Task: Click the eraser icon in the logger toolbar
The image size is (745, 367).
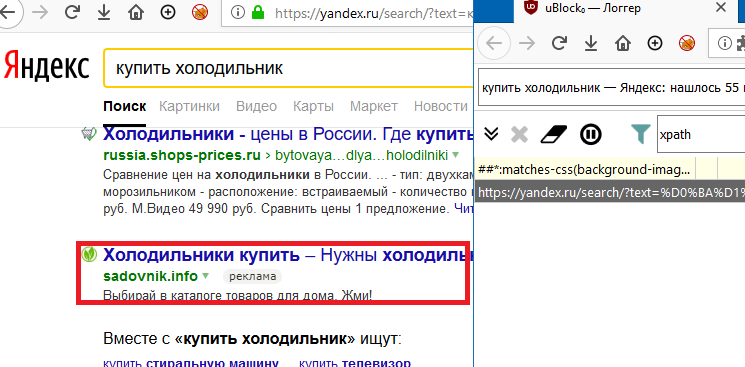Action: tap(554, 135)
